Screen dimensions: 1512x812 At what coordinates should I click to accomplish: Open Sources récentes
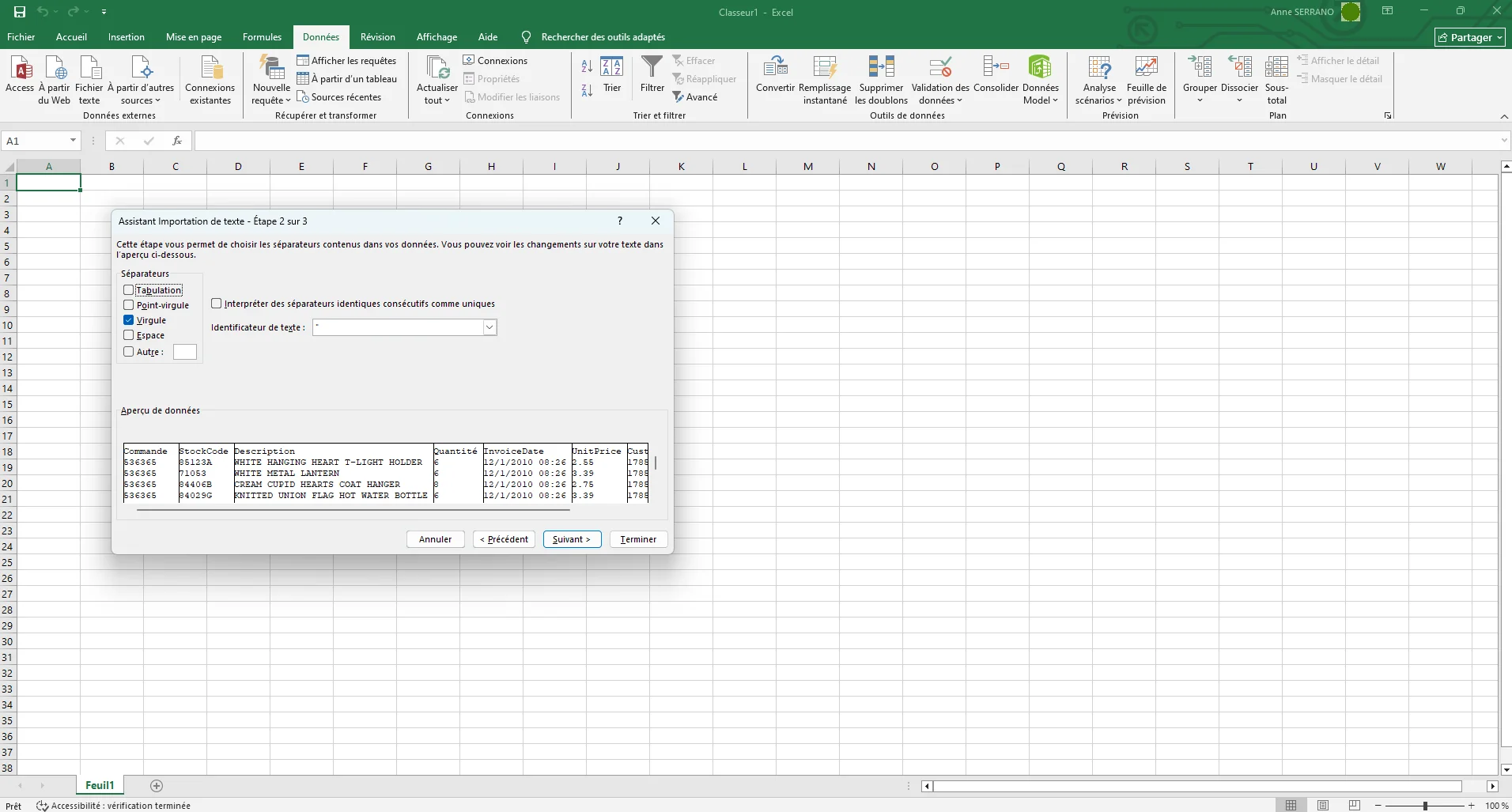(338, 97)
